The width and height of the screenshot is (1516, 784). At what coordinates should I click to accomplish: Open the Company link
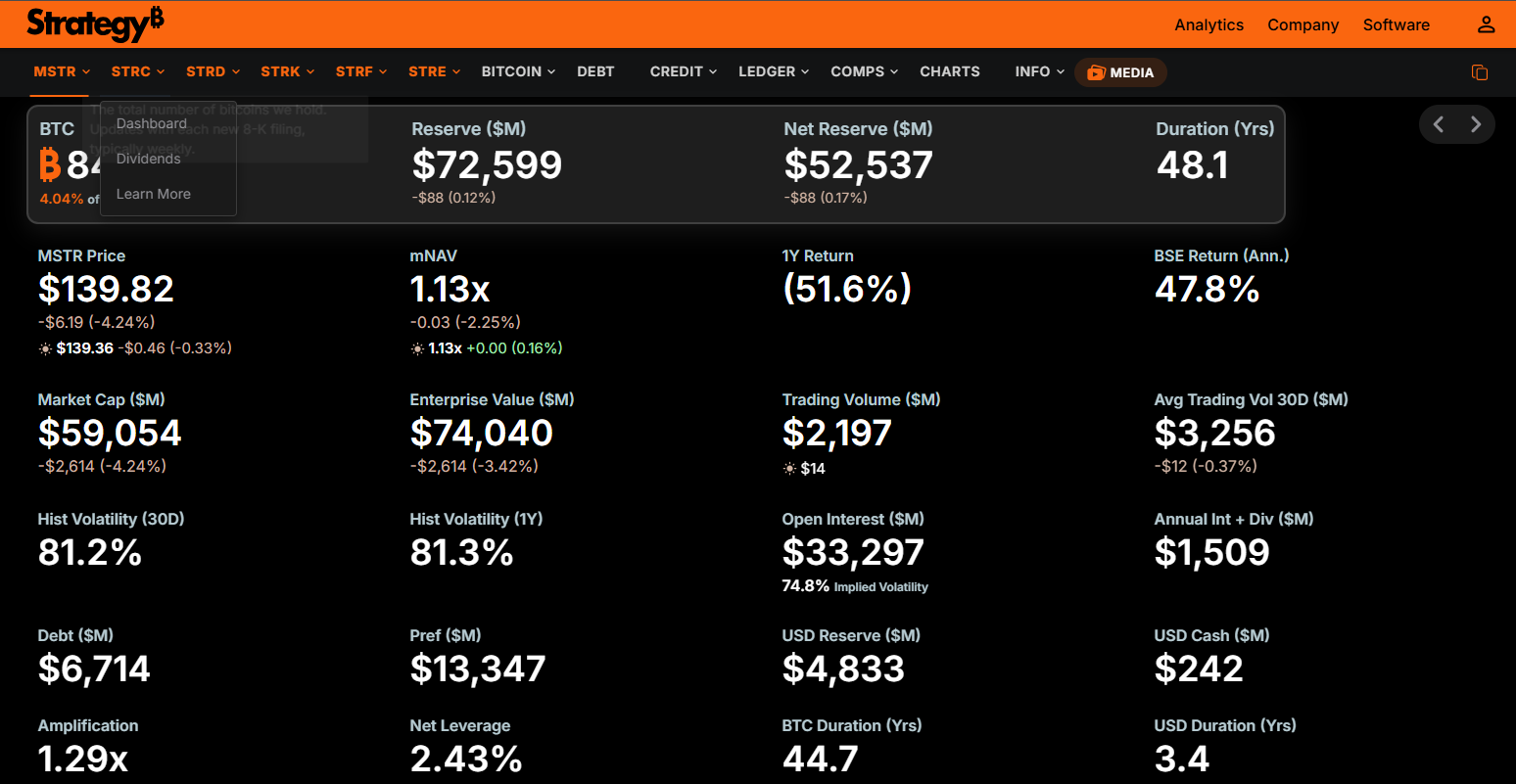coord(1303,24)
